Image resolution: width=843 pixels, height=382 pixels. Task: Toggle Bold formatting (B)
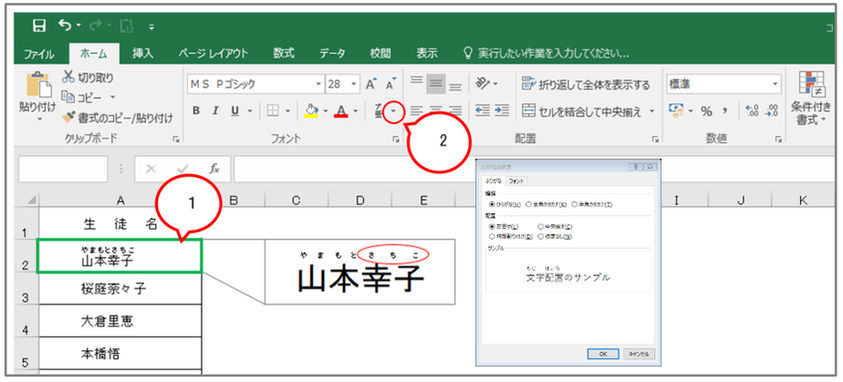197,111
